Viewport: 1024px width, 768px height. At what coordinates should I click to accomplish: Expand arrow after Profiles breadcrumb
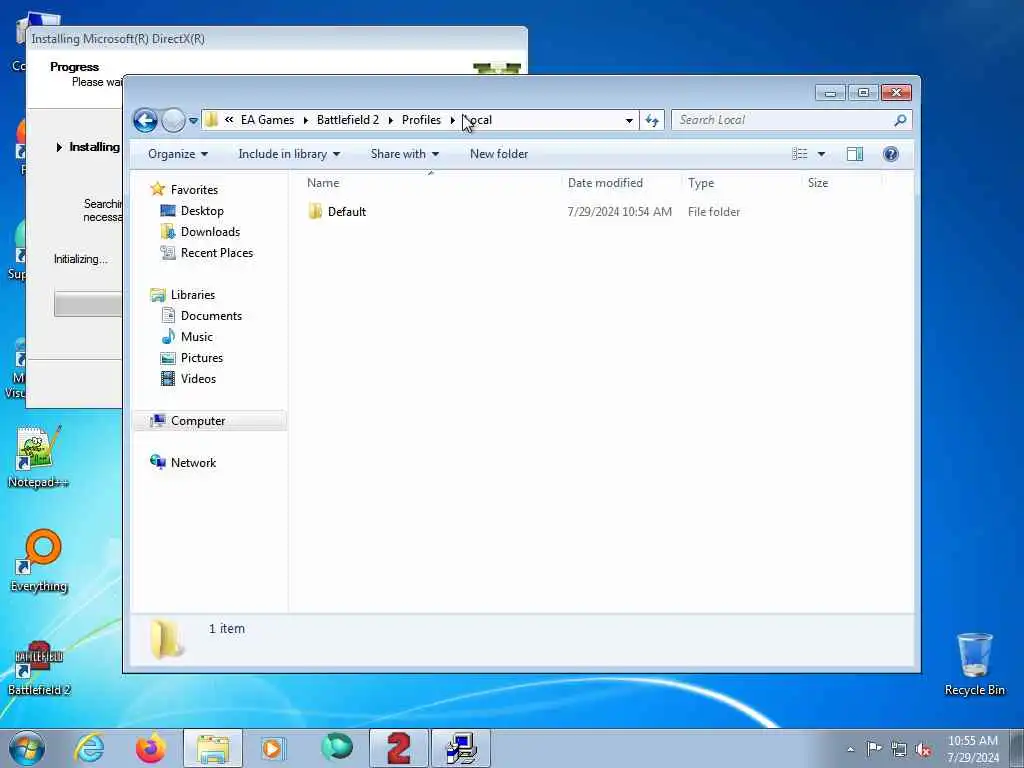click(453, 120)
